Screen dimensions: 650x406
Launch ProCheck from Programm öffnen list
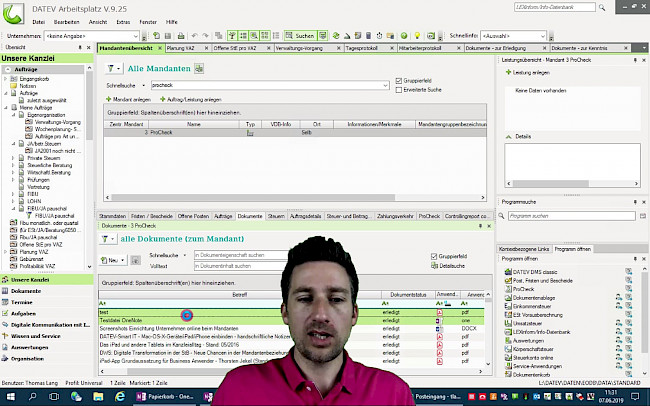524,289
